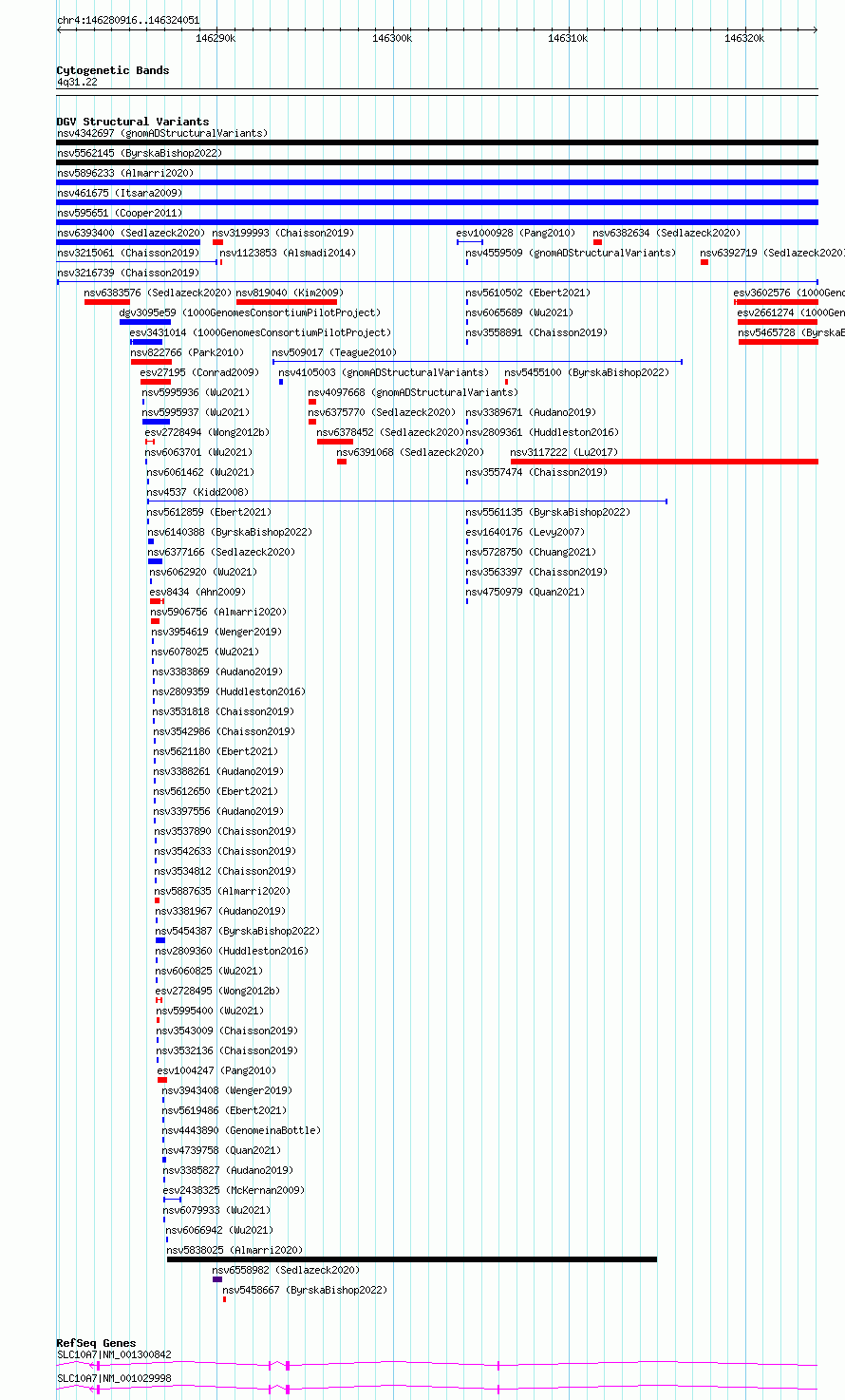The height and width of the screenshot is (1400, 845).
Task: Open variant nsv6391068 (Sedlazeck2020)
Action: coord(410,452)
